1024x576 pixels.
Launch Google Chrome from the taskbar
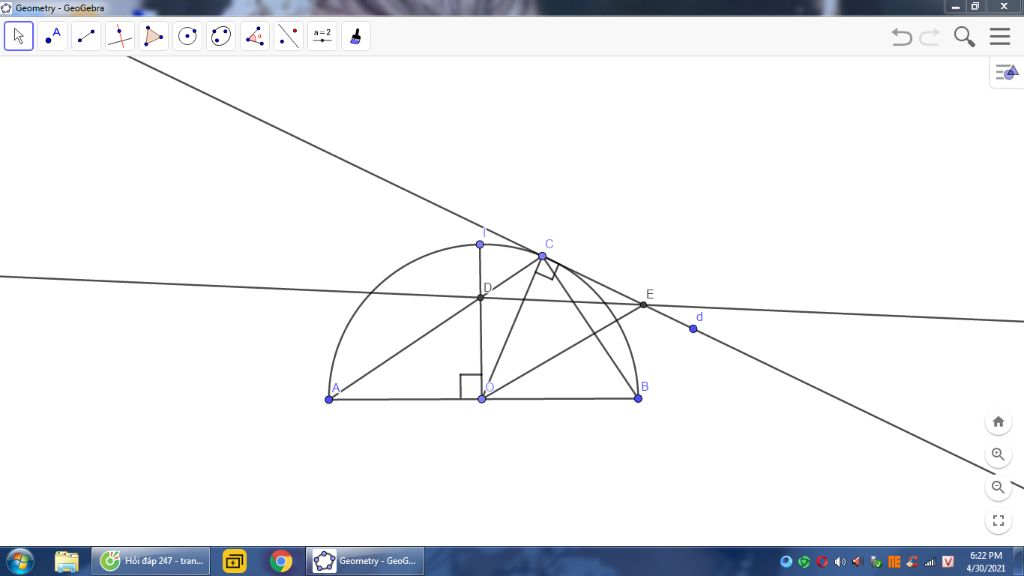coord(281,561)
